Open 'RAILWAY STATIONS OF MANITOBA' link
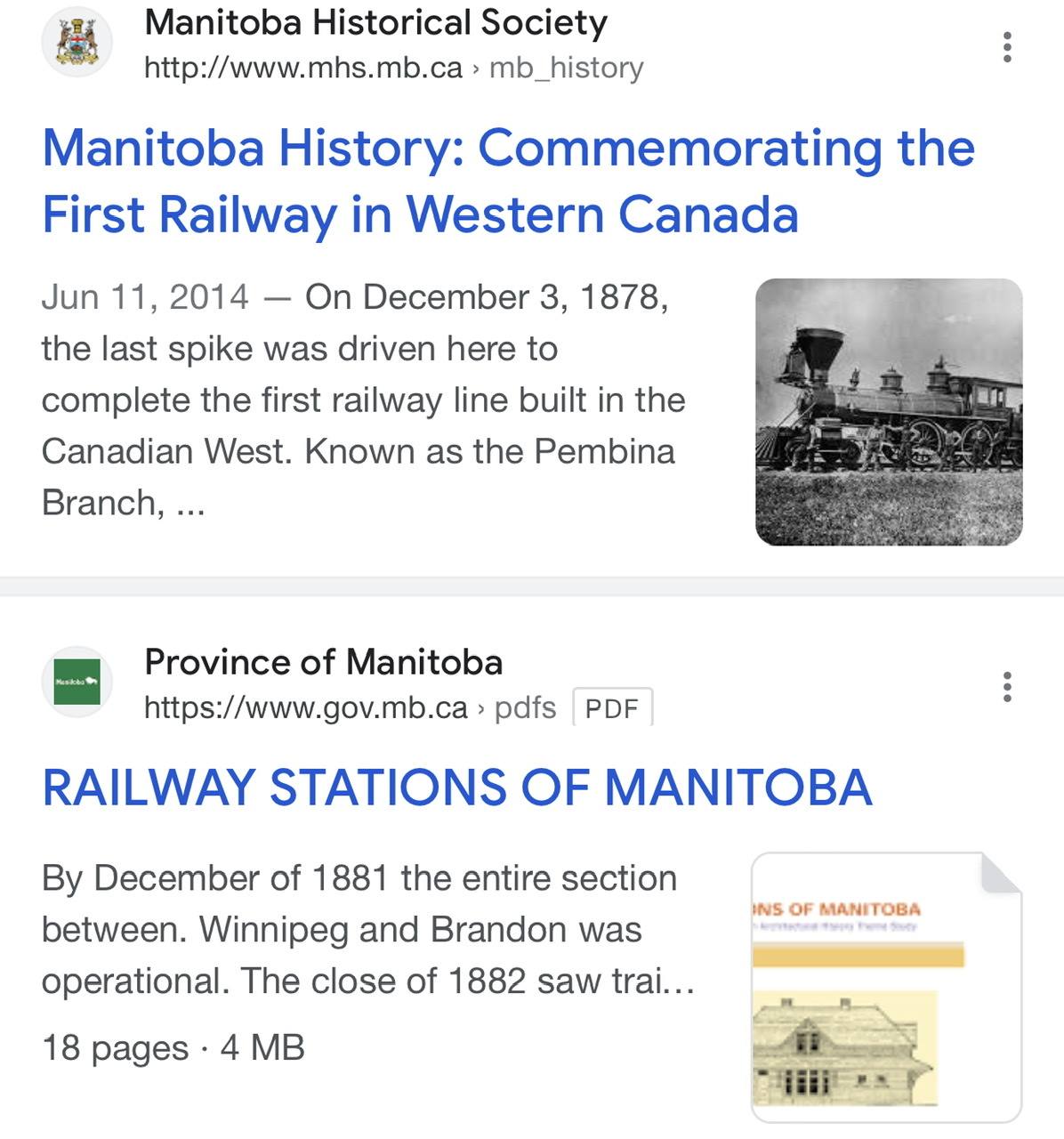Image resolution: width=1064 pixels, height=1139 pixels. (456, 788)
